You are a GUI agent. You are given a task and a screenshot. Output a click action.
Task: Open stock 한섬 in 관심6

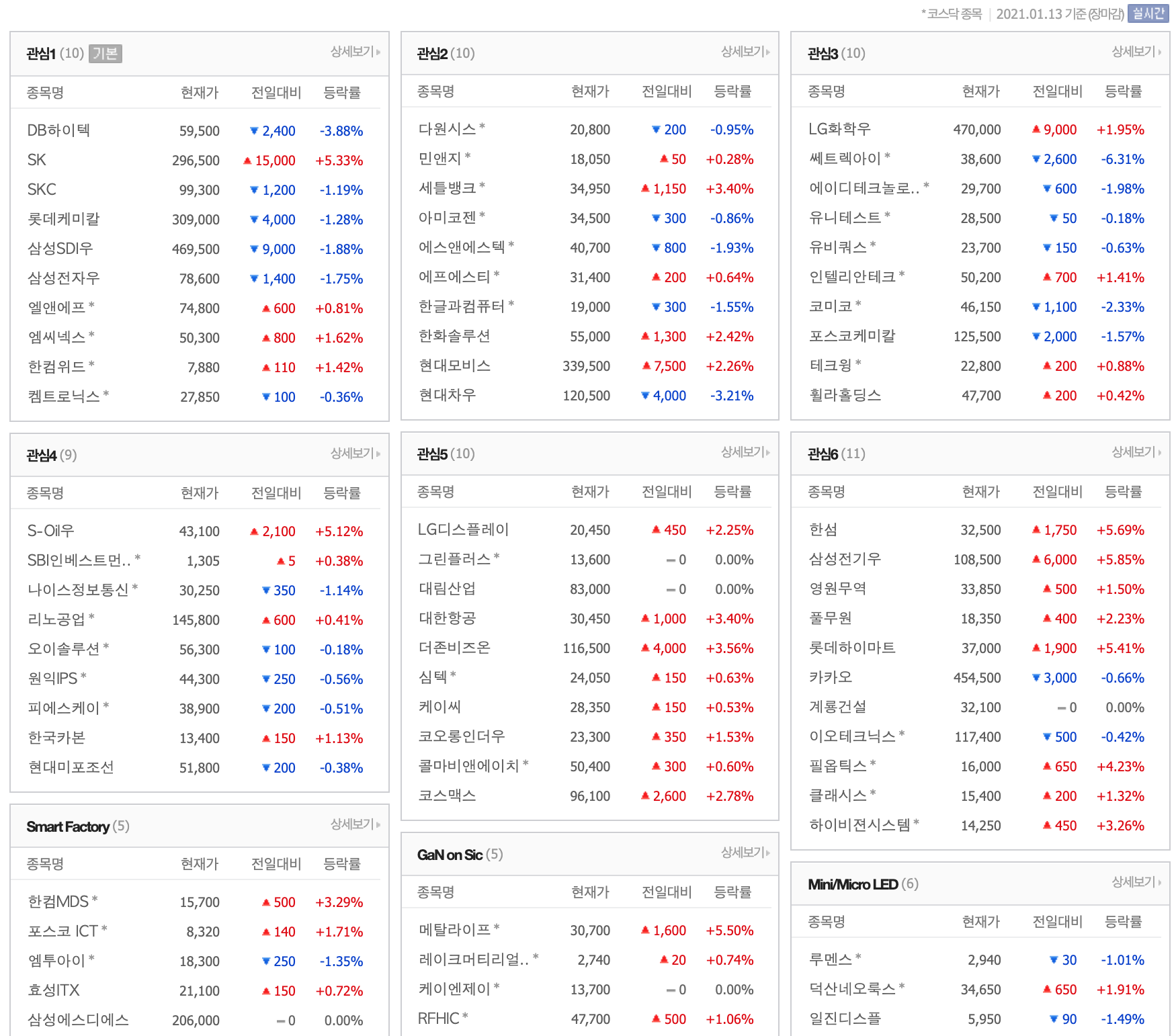823,529
